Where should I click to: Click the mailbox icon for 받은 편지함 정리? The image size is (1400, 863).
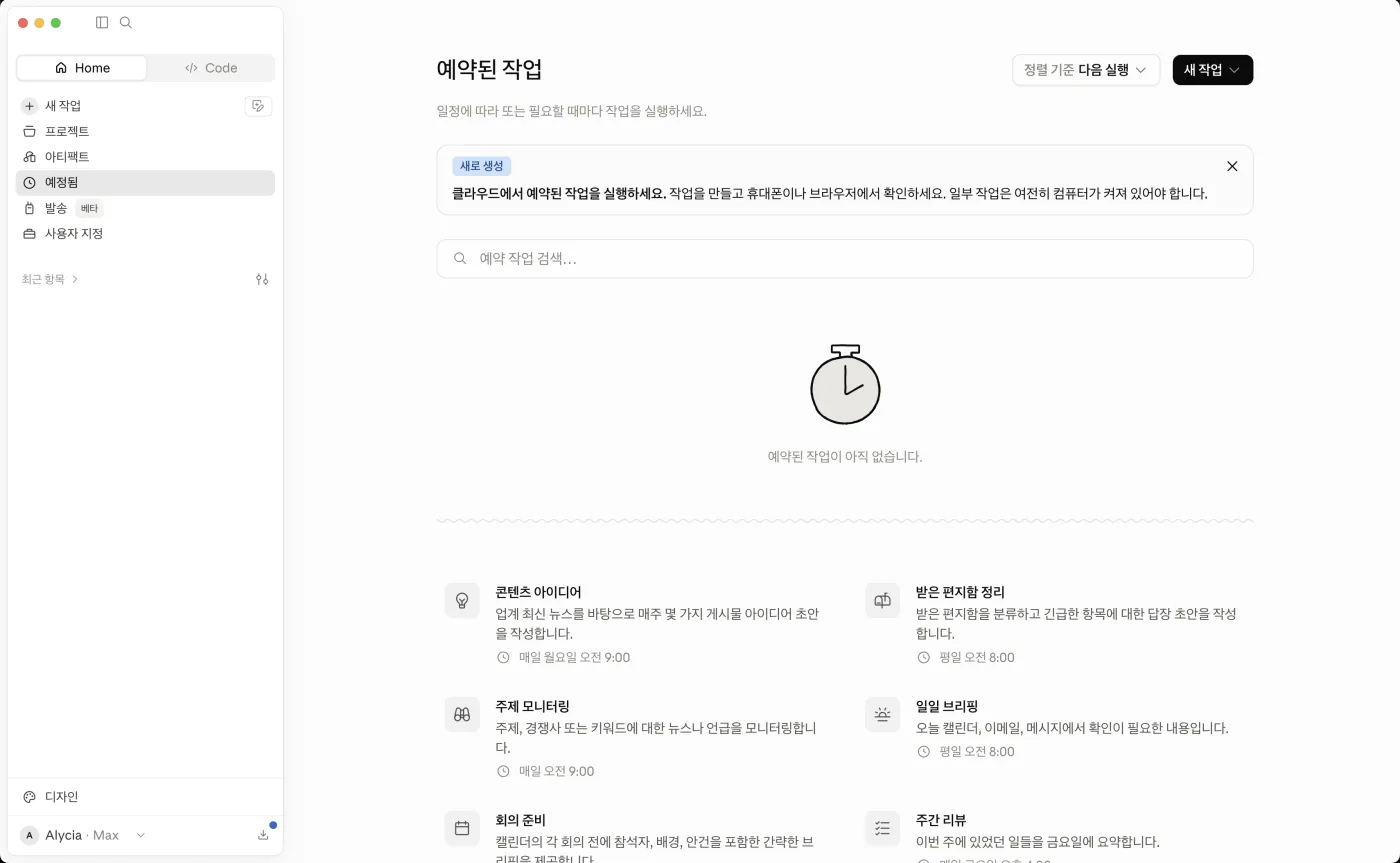882,600
